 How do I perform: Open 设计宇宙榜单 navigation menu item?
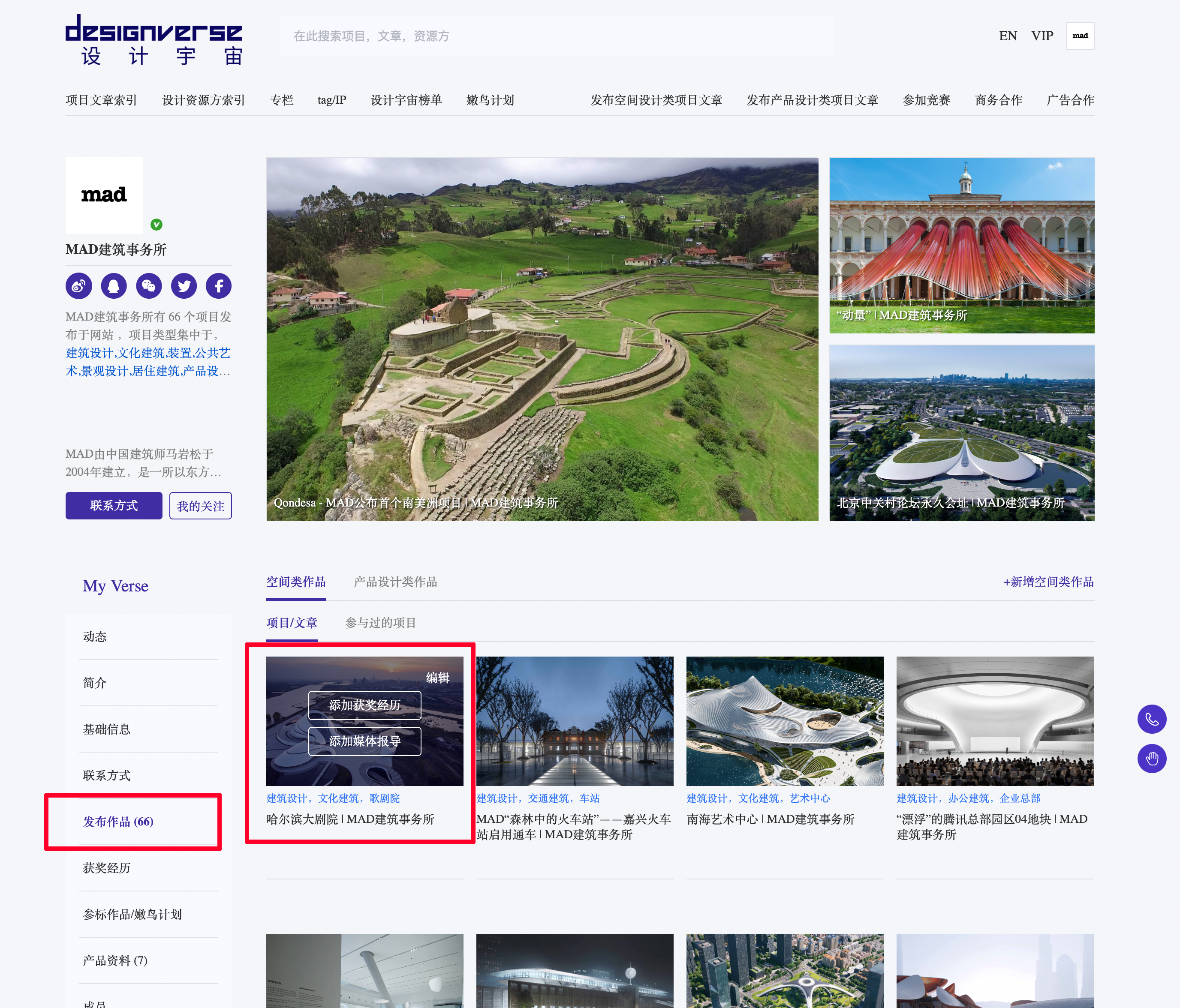click(406, 100)
